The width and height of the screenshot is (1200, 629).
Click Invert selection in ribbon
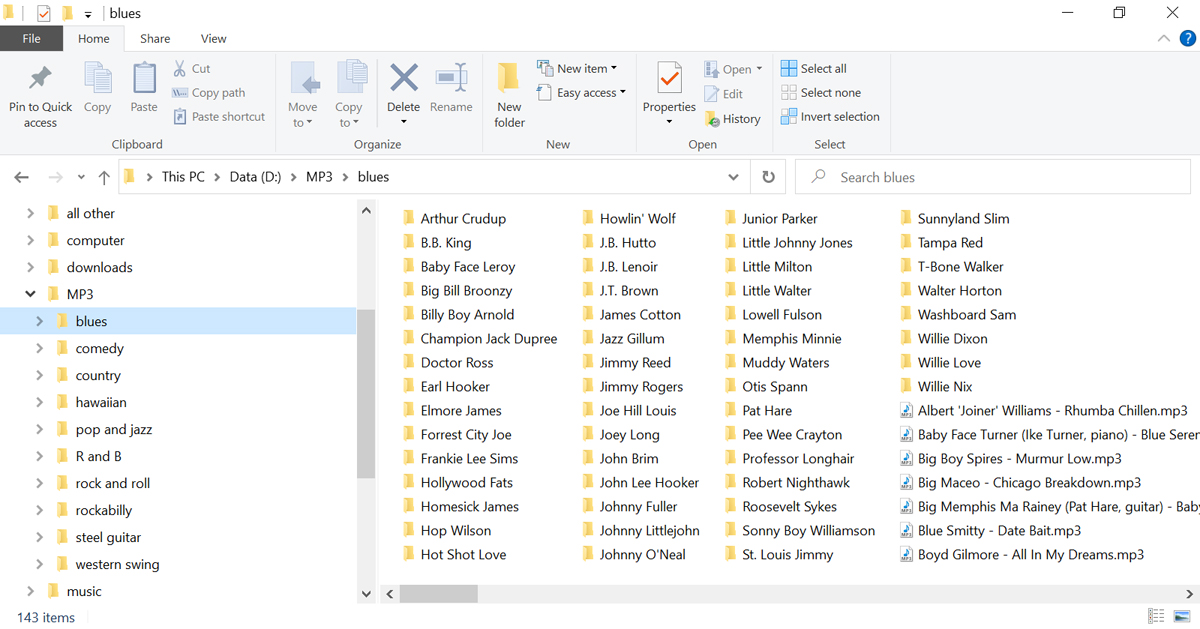pyautogui.click(x=830, y=117)
